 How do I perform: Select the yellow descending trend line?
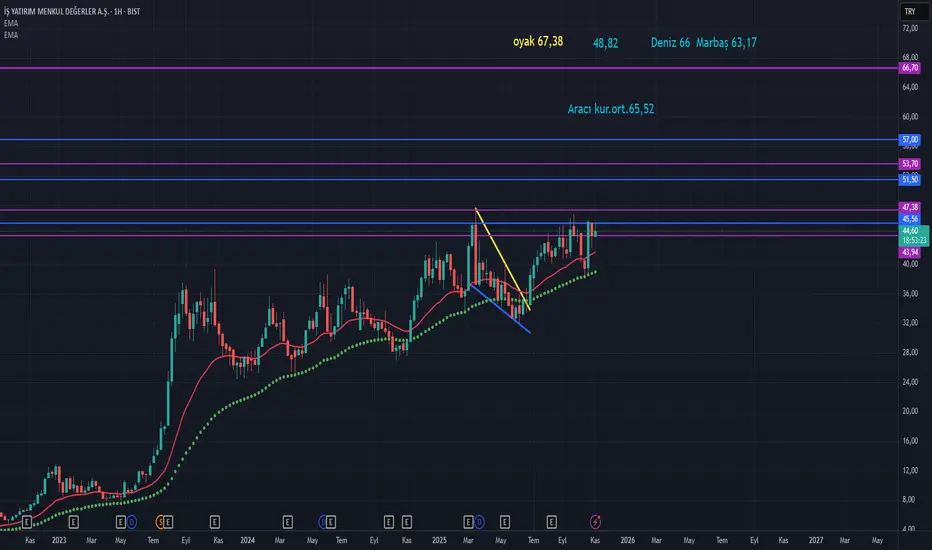coord(502,258)
